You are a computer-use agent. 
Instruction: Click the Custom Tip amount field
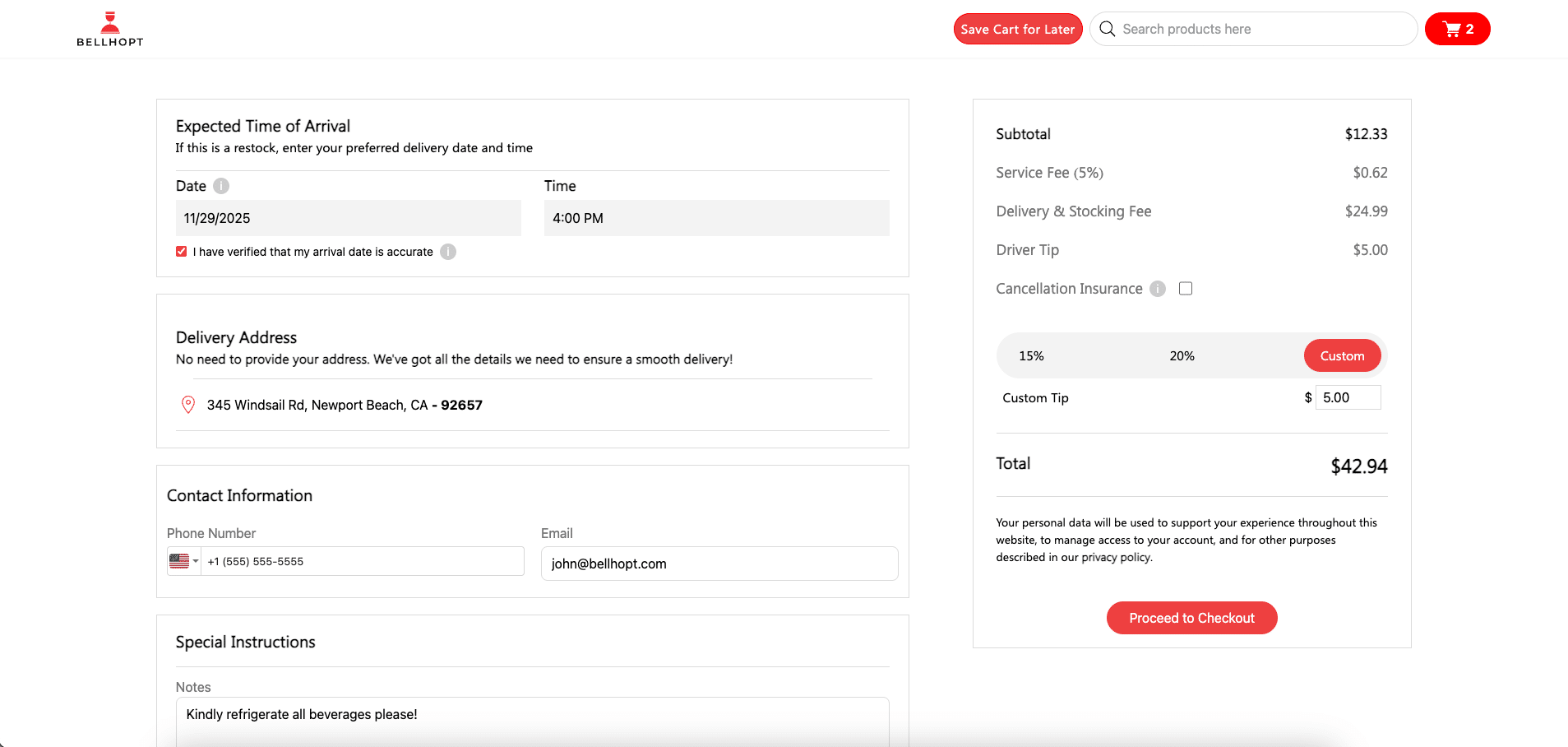(x=1348, y=397)
